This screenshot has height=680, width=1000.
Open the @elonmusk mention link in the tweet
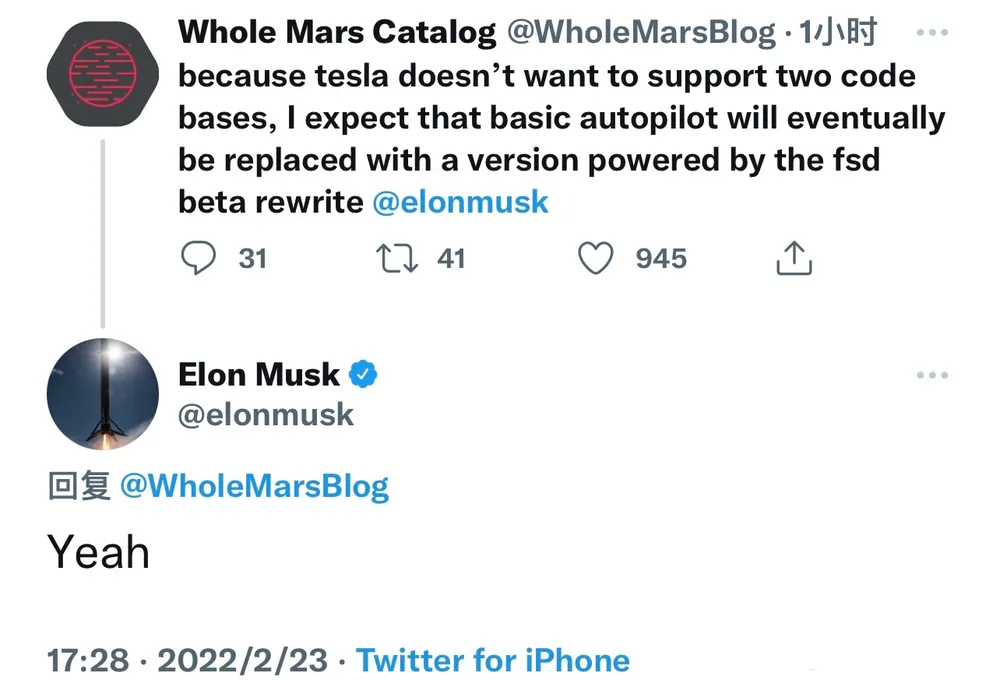coord(460,202)
